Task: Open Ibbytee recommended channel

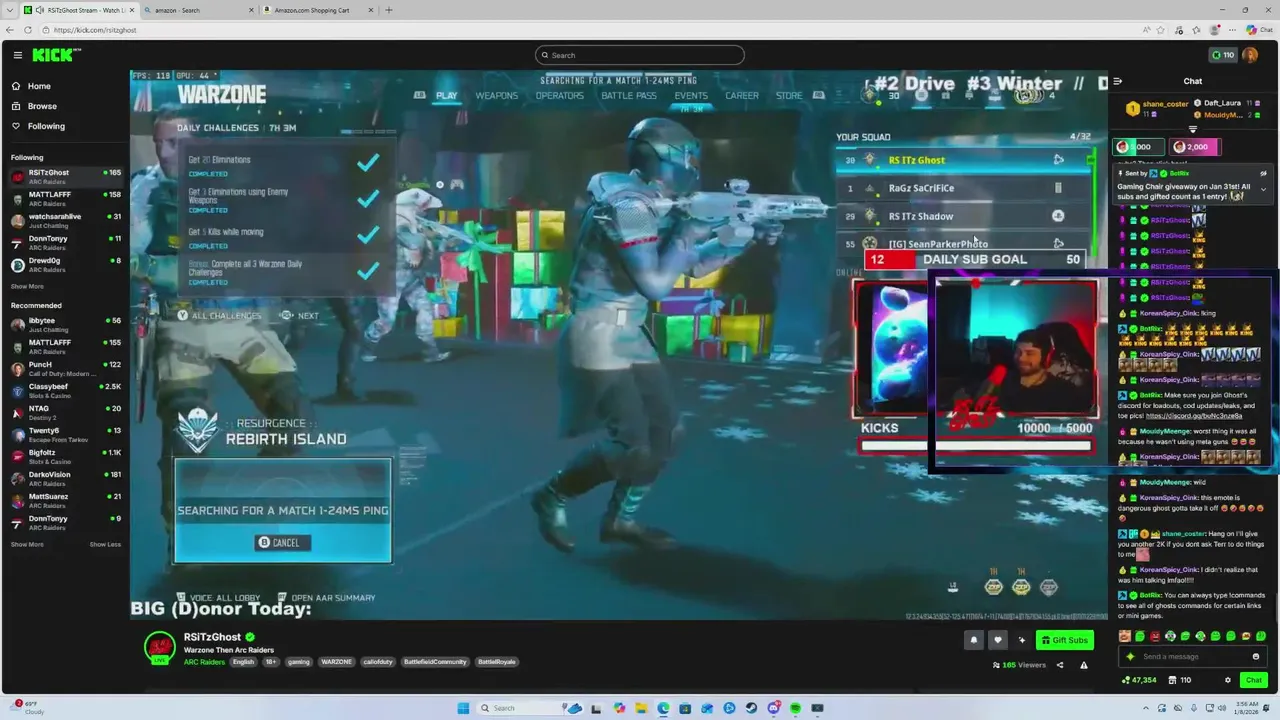Action: point(66,324)
